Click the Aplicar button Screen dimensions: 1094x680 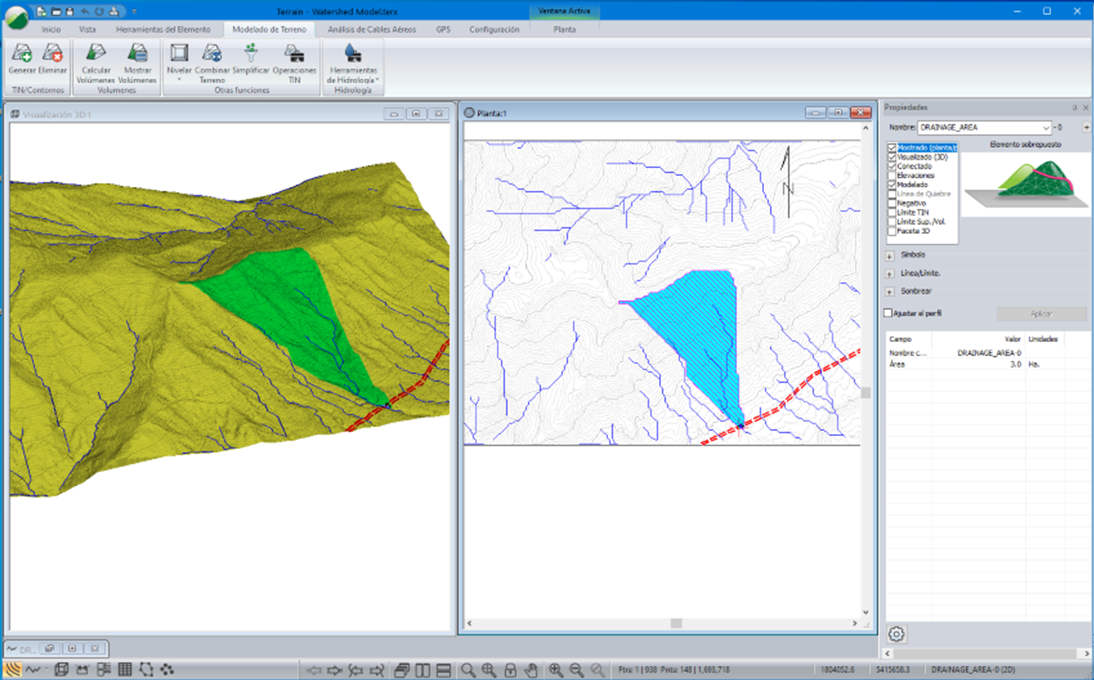tap(1041, 314)
